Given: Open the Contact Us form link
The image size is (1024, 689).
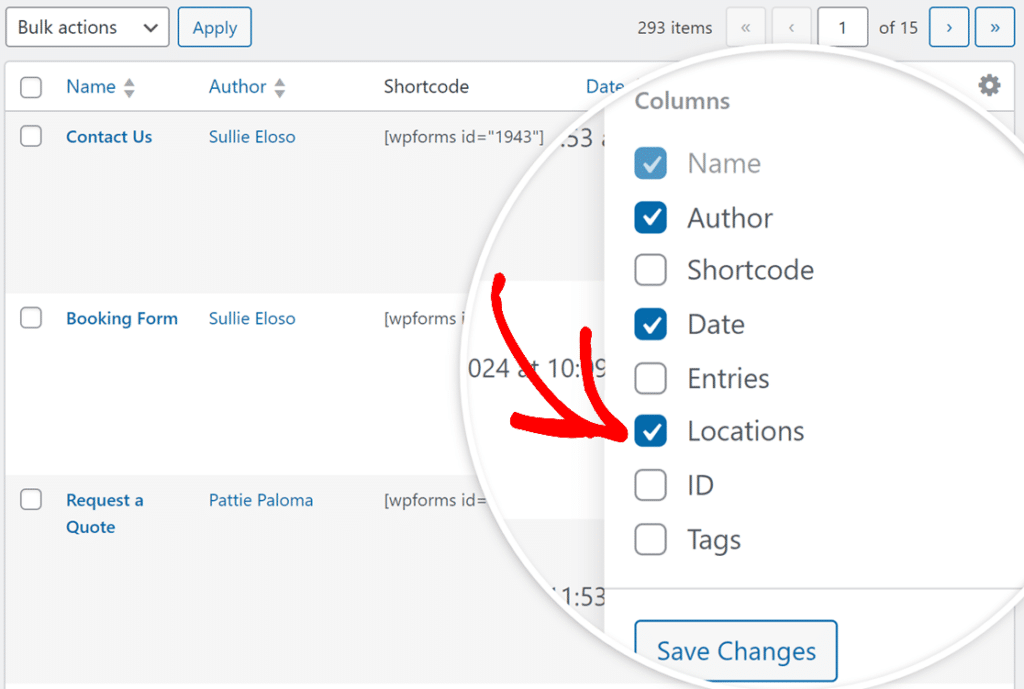Looking at the screenshot, I should point(108,137).
